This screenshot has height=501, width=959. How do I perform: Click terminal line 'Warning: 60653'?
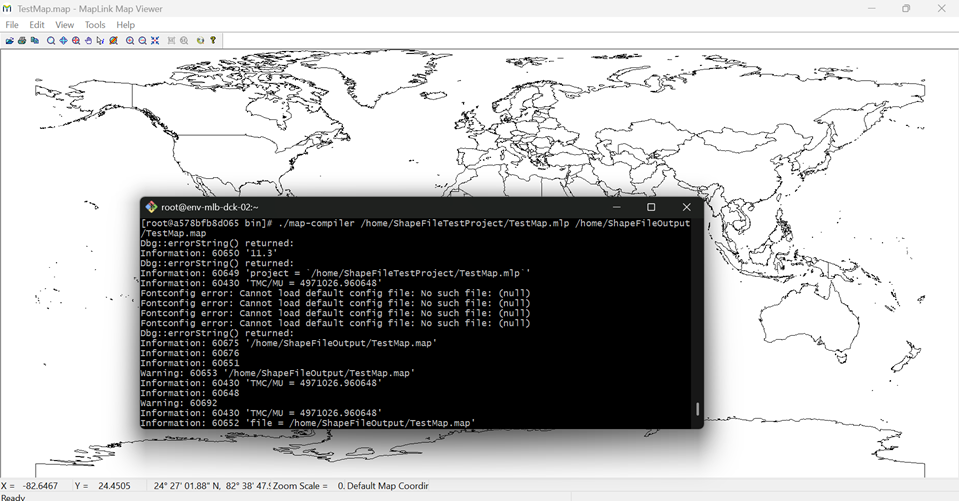click(278, 373)
